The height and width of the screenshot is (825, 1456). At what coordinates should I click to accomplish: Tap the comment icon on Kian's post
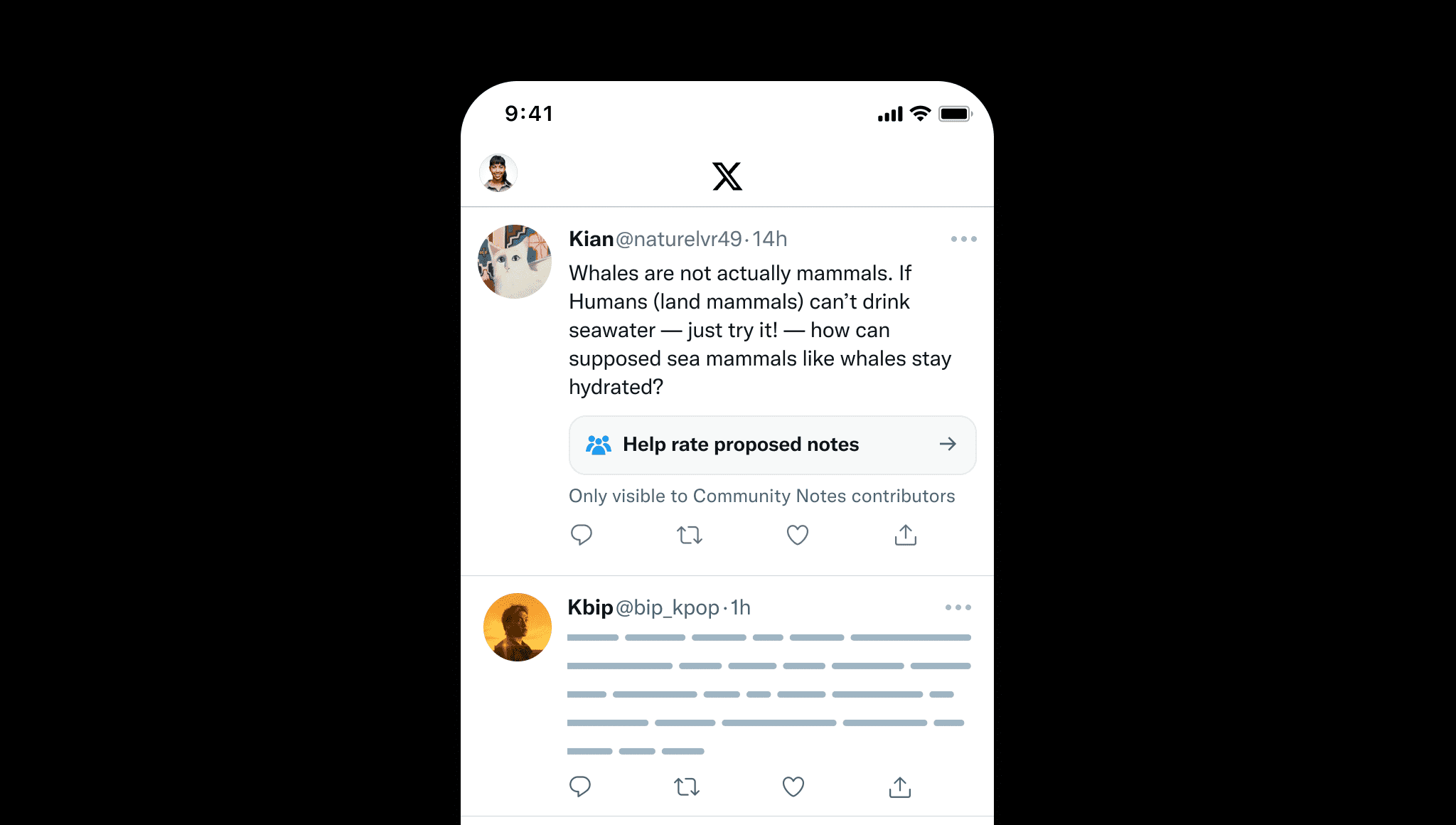[x=580, y=534]
